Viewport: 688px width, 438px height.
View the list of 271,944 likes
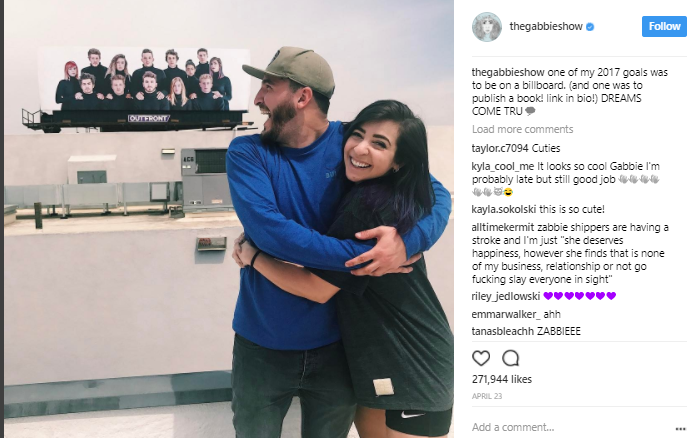point(502,379)
